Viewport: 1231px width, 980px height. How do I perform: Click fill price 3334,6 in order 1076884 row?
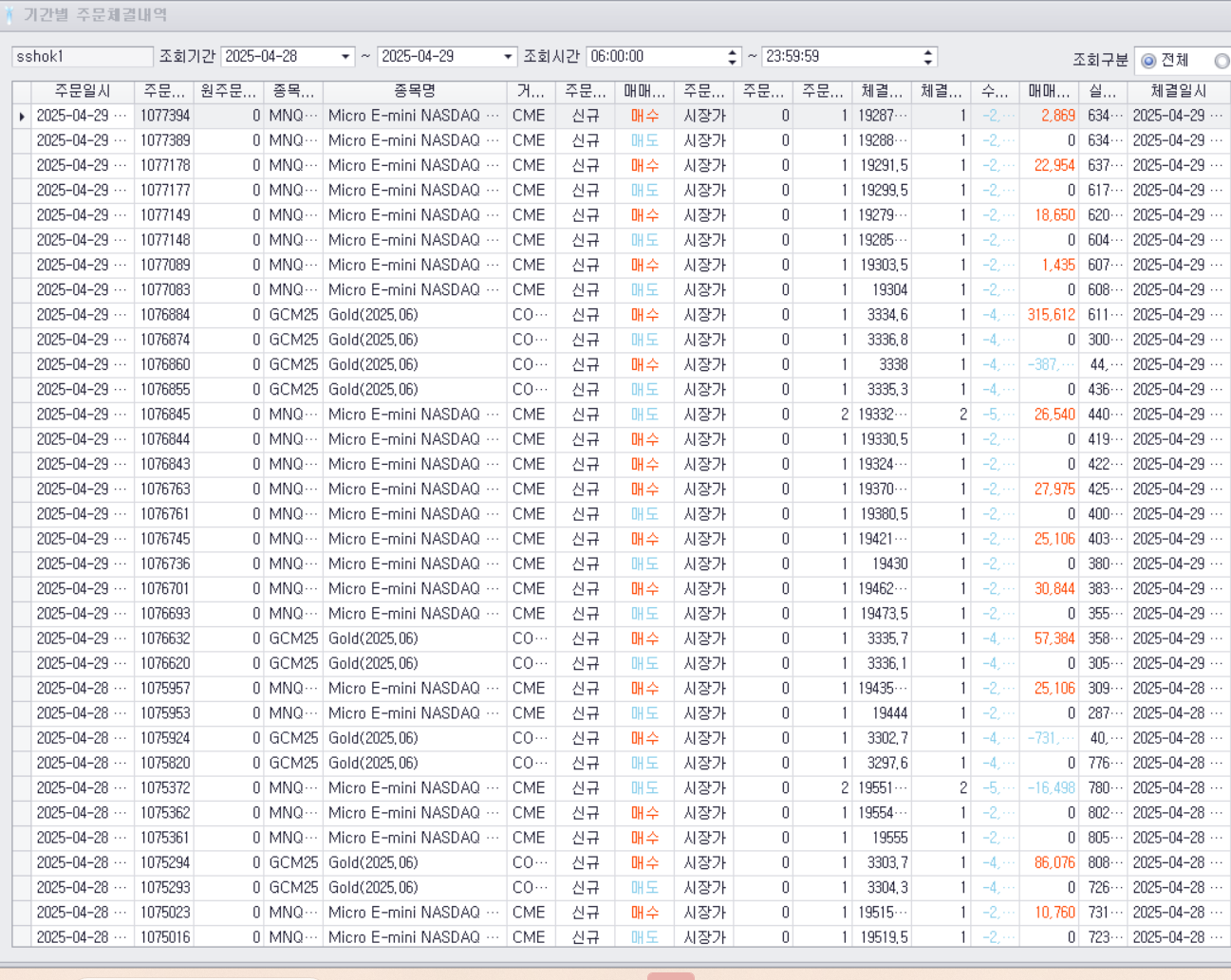[887, 315]
